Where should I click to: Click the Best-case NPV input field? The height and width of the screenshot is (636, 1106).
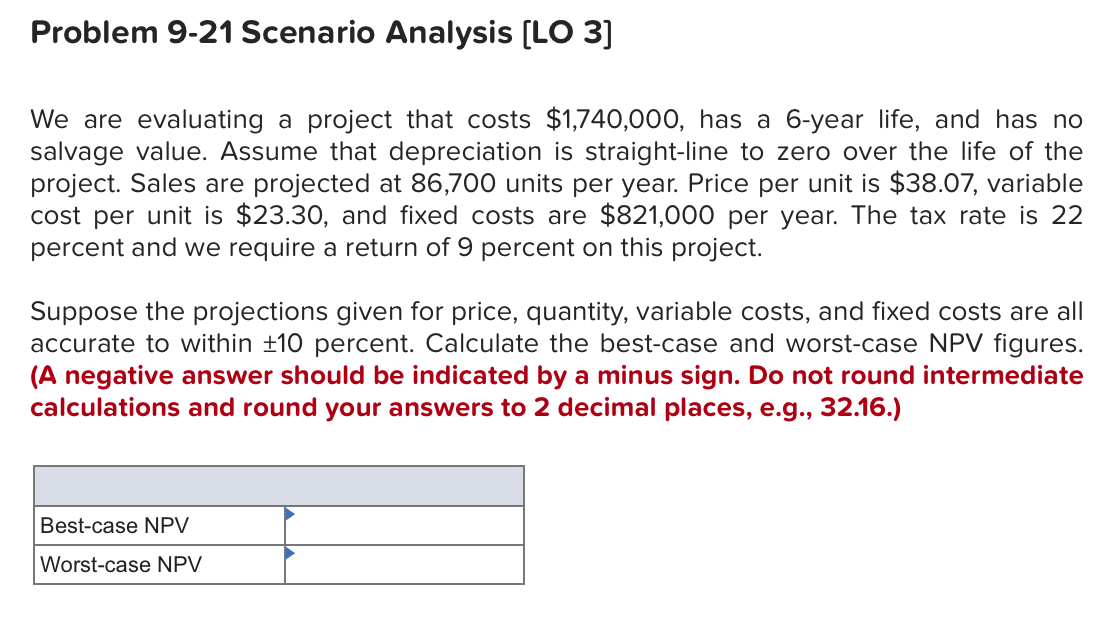(x=405, y=525)
